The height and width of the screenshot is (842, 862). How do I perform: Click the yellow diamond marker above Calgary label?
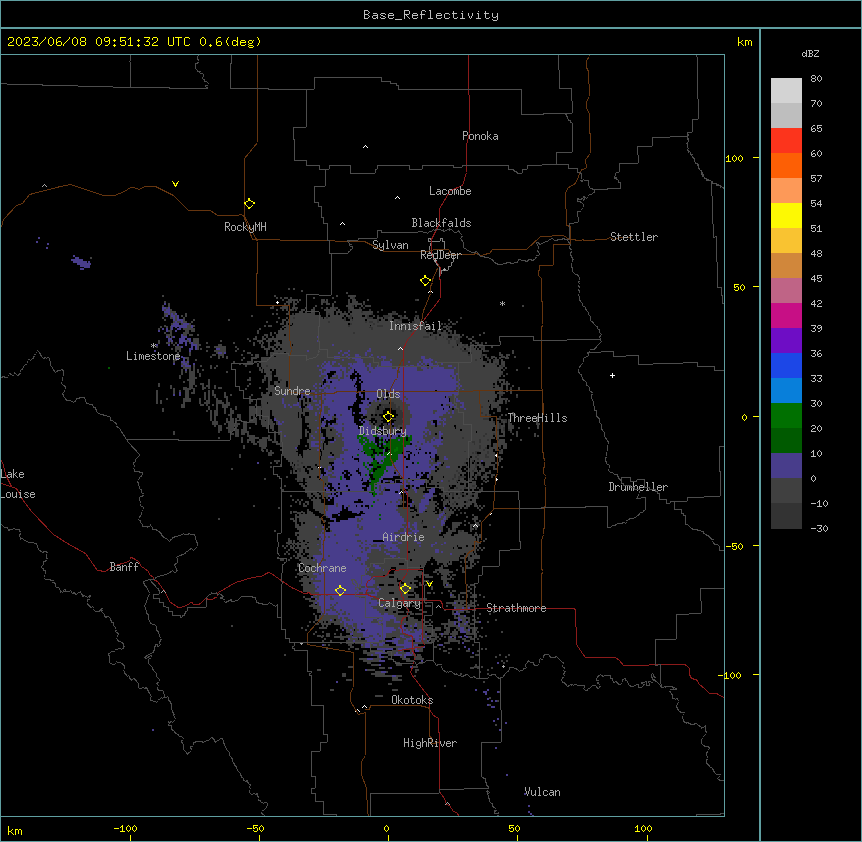(405, 589)
